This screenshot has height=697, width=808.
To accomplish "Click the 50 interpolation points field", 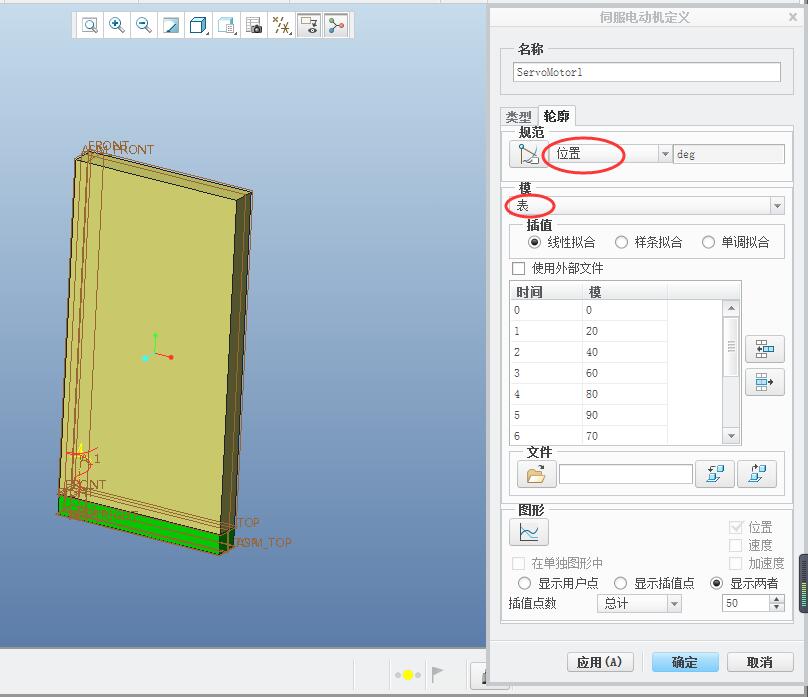I will (x=746, y=603).
